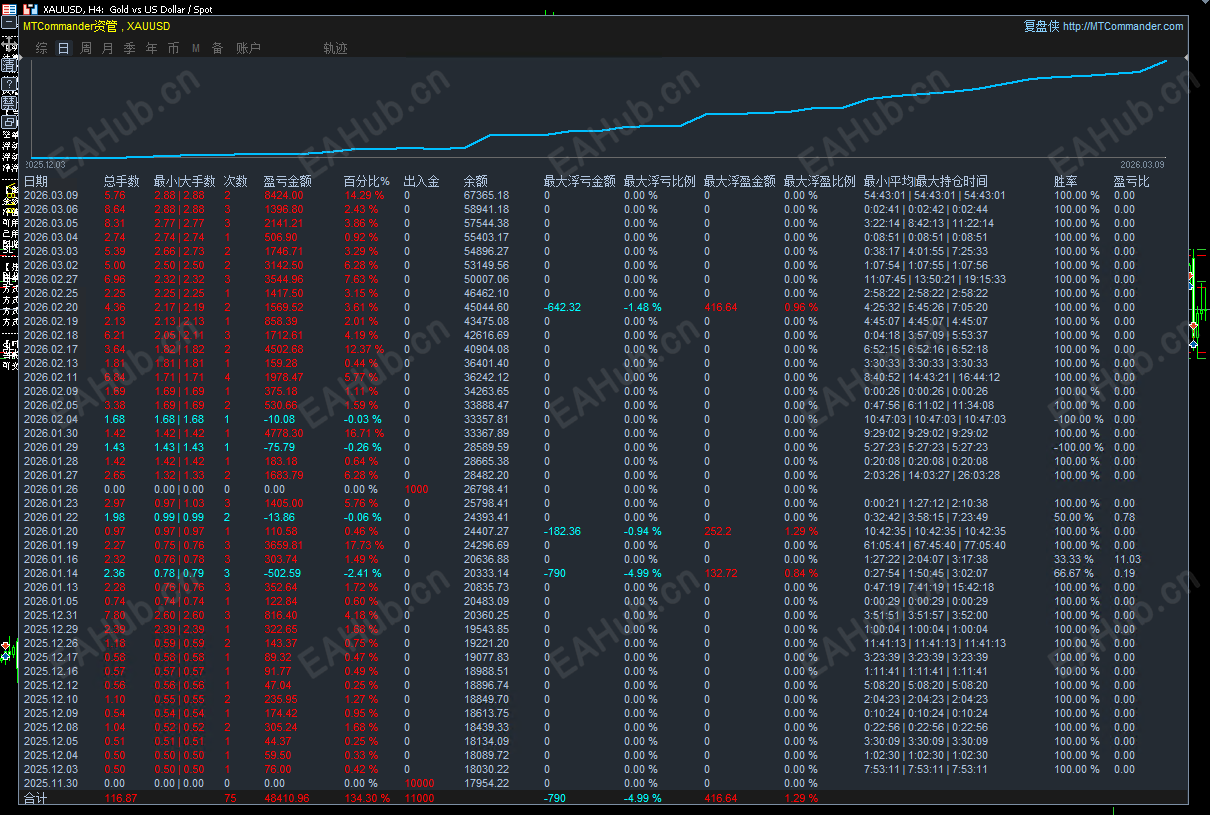Click the small arrow at chart's right edge
This screenshot has height=815, width=1210.
click(x=1186, y=58)
